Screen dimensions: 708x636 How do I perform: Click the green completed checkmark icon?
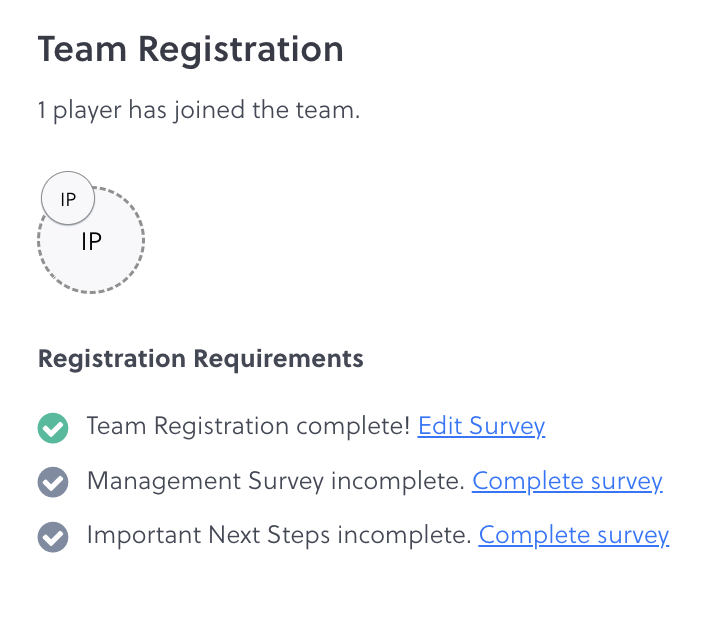point(52,428)
